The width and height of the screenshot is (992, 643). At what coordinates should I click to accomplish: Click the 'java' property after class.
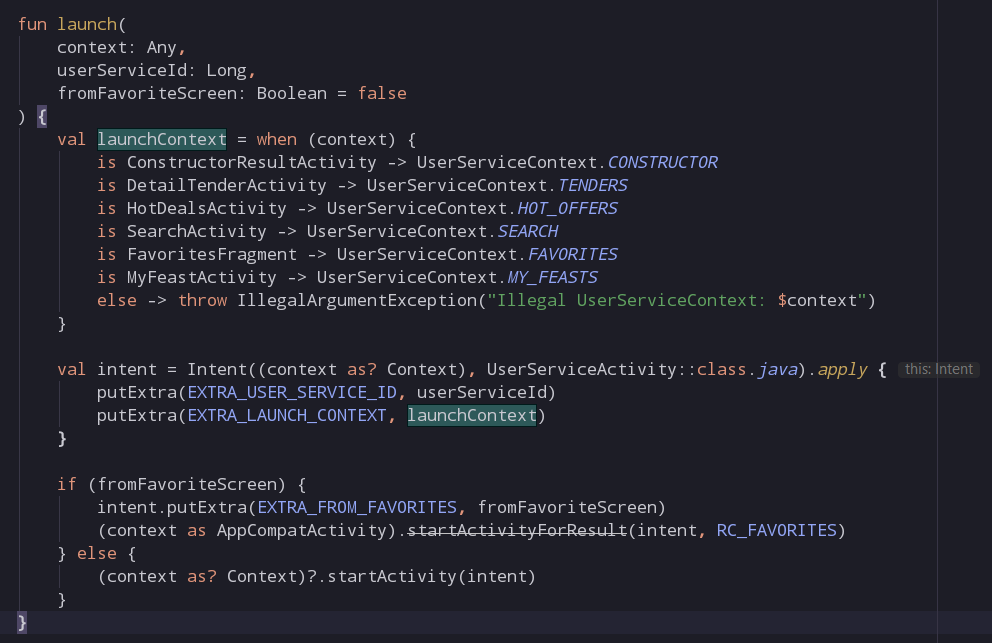777,370
